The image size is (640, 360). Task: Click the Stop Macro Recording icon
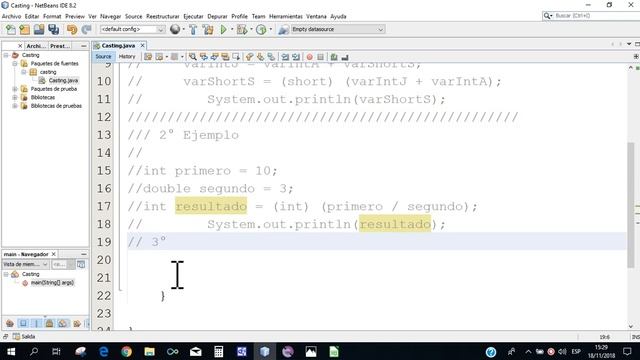click(320, 57)
